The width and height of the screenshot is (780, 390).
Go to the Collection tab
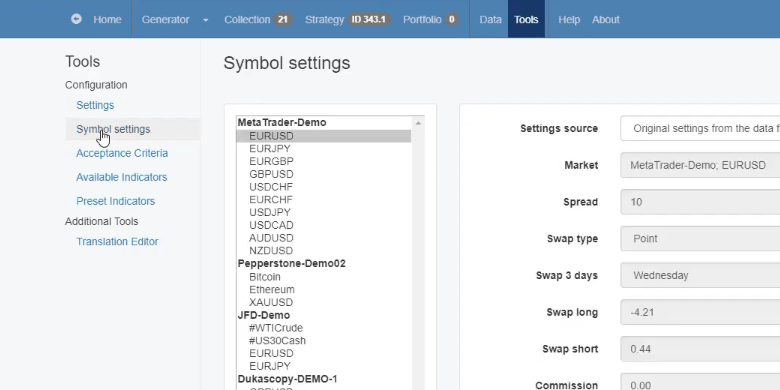258,19
